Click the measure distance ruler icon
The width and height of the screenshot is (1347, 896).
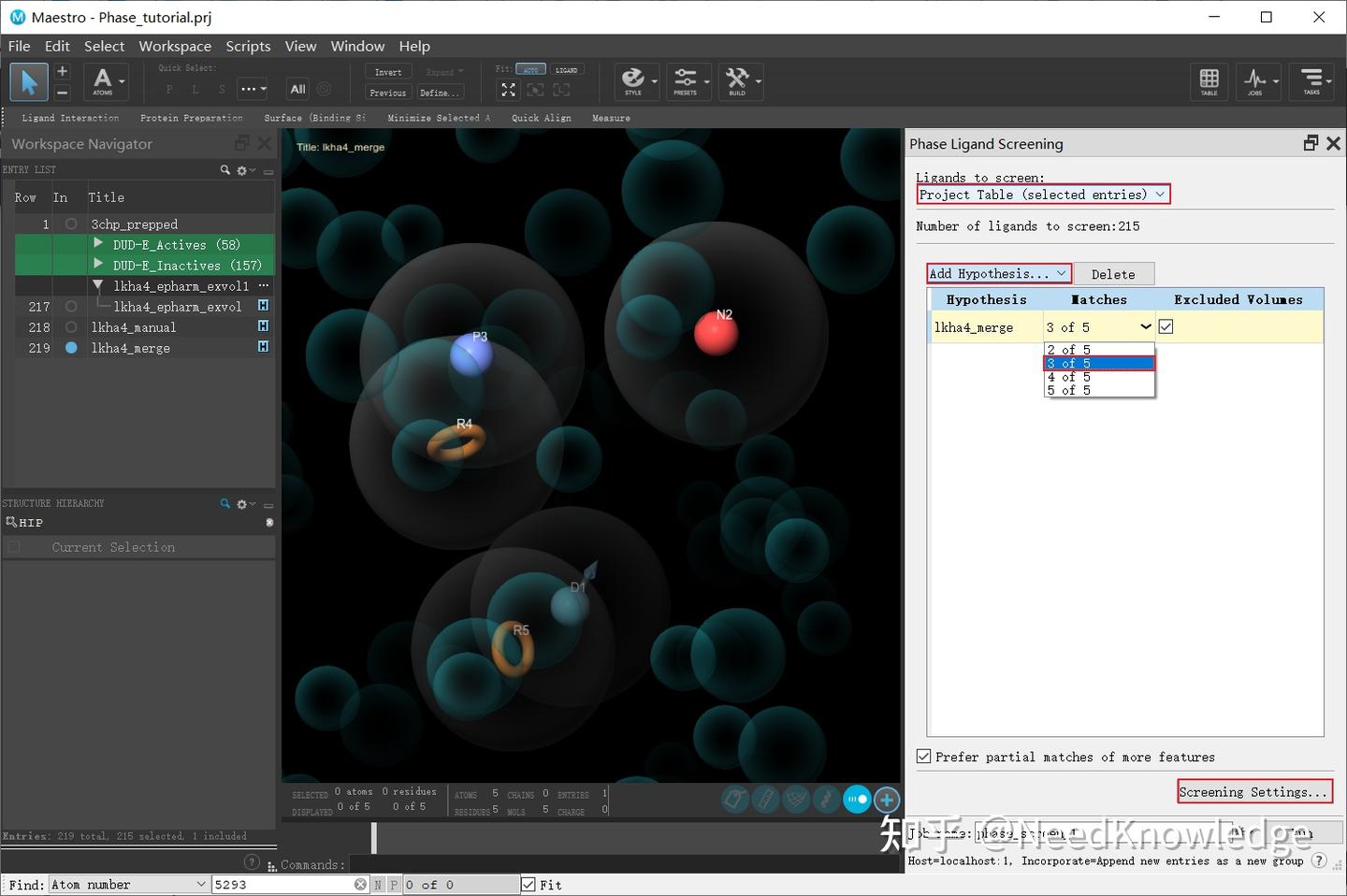coord(765,800)
